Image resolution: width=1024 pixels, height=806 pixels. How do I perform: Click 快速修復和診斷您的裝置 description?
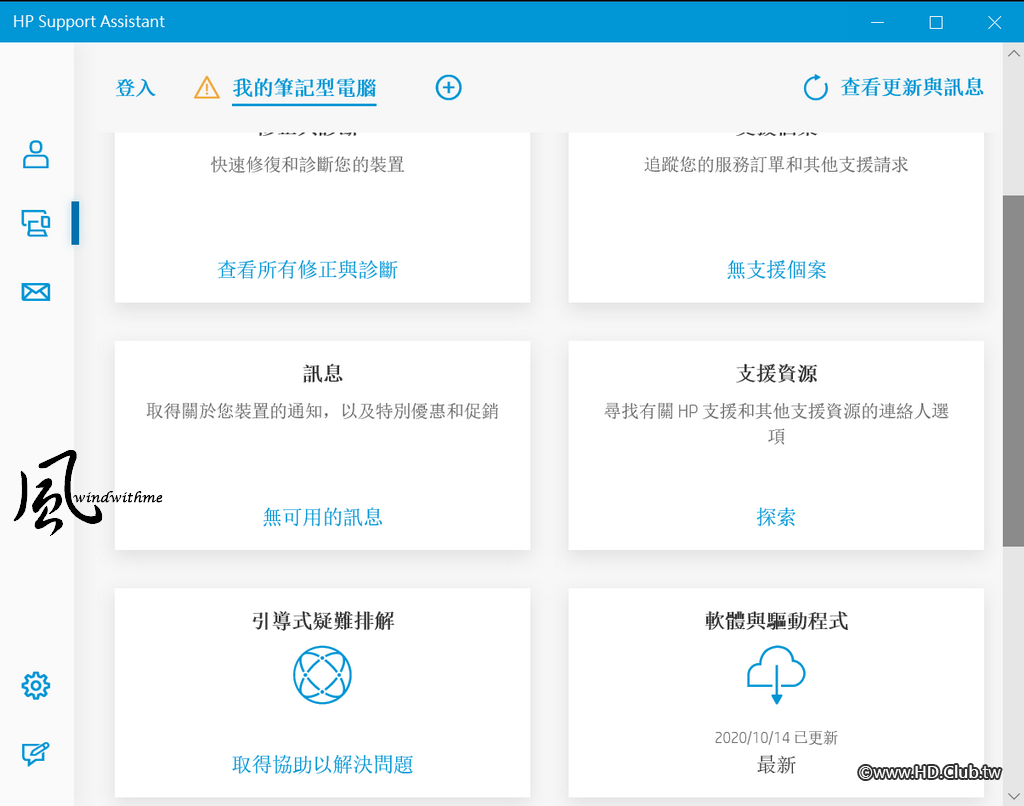308,165
